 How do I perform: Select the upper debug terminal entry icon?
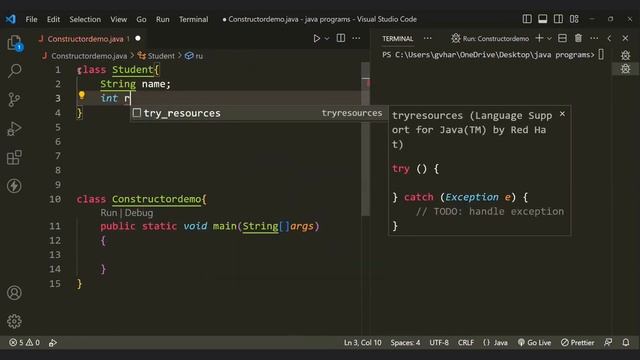(x=625, y=55)
